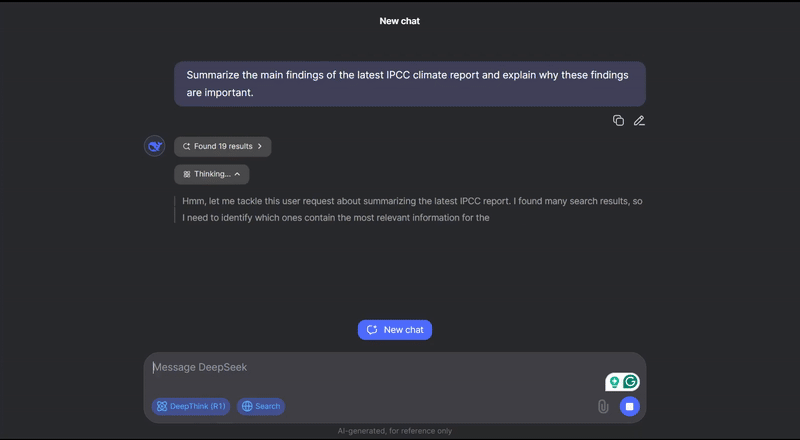The height and width of the screenshot is (440, 800).
Task: Click the user's IPCC report message bubble
Action: coord(409,84)
